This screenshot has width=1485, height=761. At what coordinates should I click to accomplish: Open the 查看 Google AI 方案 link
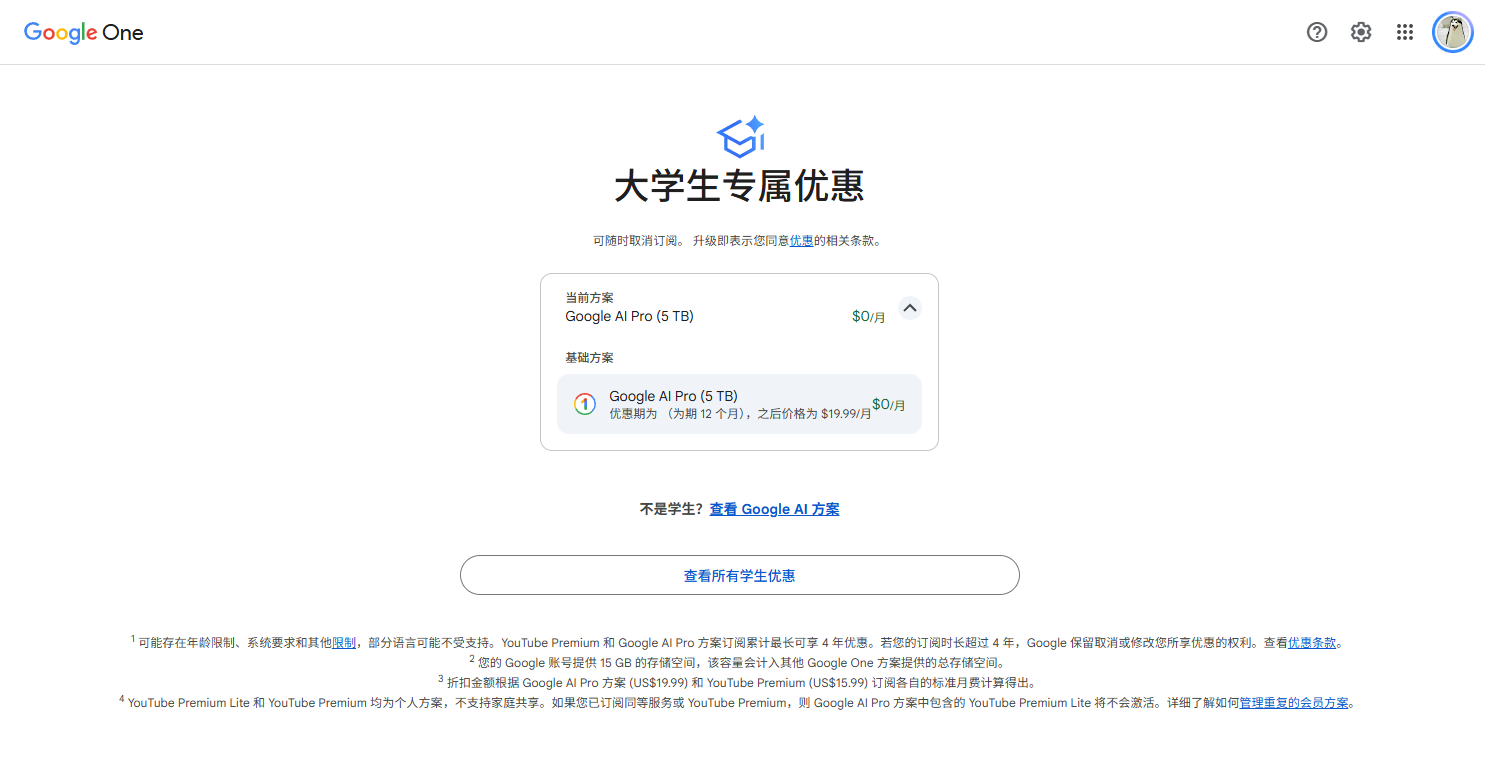pyautogui.click(x=774, y=509)
